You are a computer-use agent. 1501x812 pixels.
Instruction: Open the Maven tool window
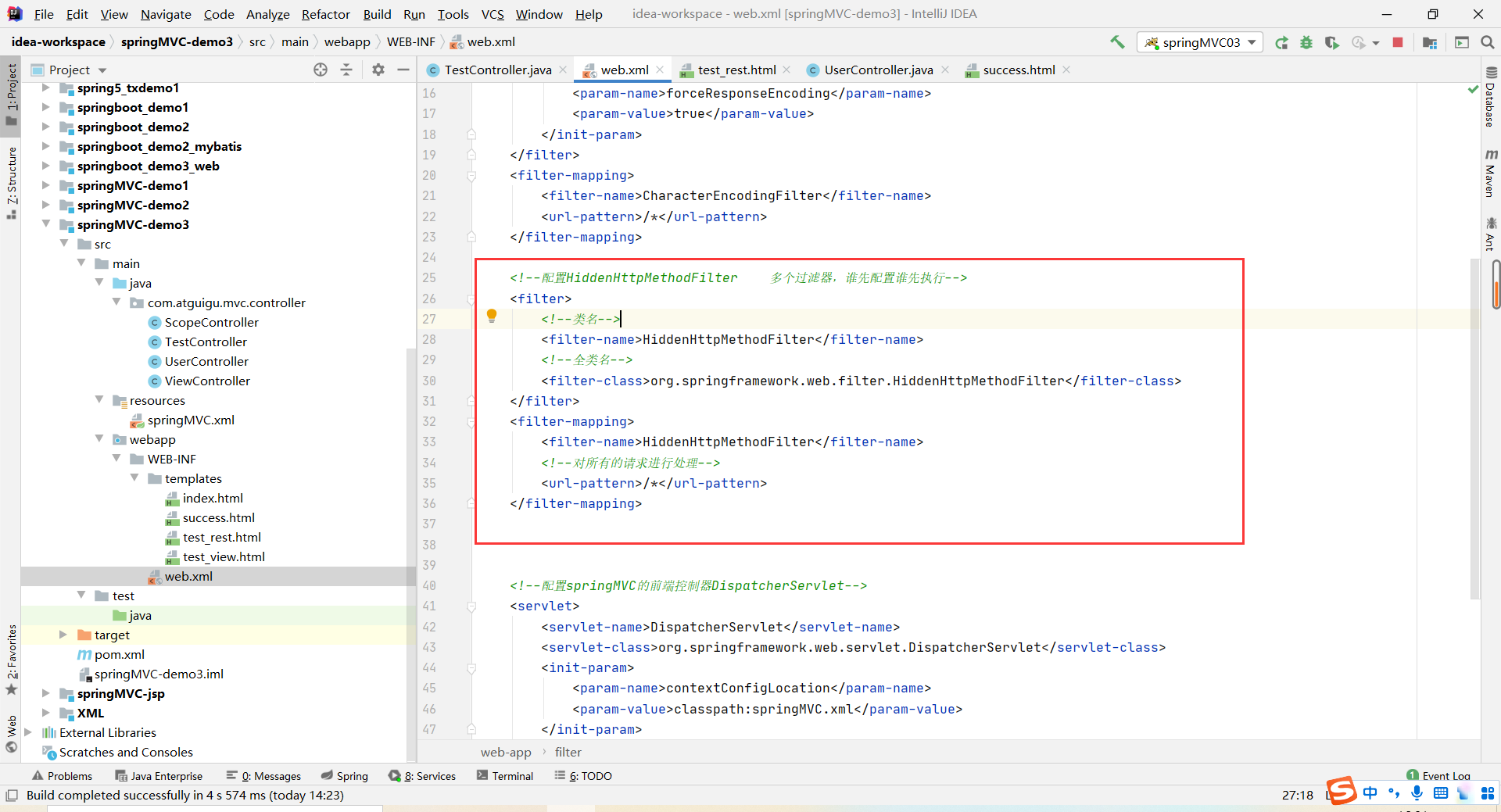pos(1491,172)
